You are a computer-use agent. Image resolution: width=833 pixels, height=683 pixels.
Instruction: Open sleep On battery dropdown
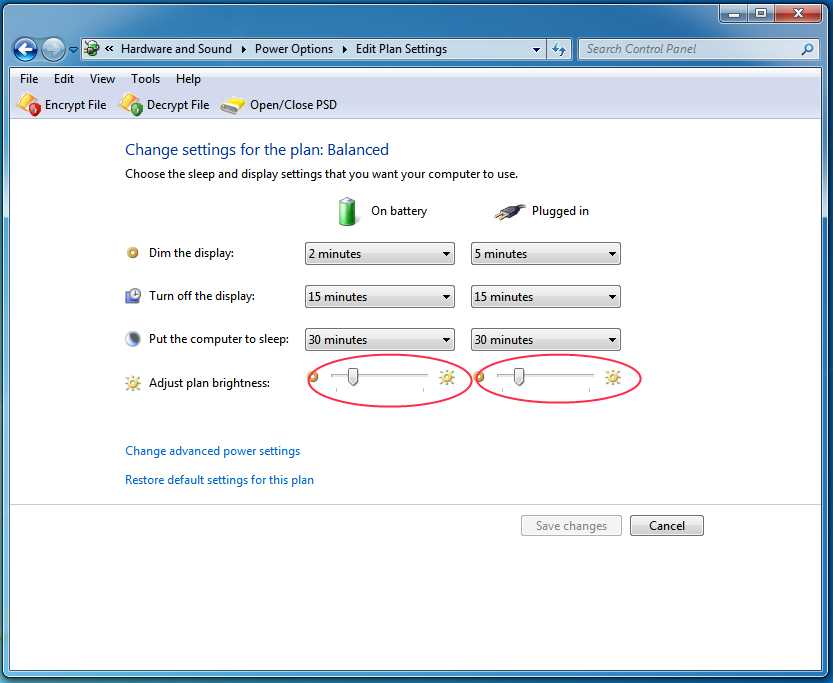coord(379,339)
